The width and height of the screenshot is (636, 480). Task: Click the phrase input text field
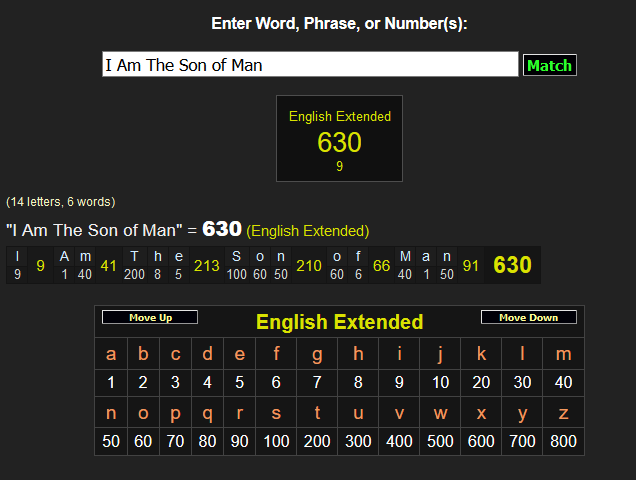pyautogui.click(x=310, y=65)
